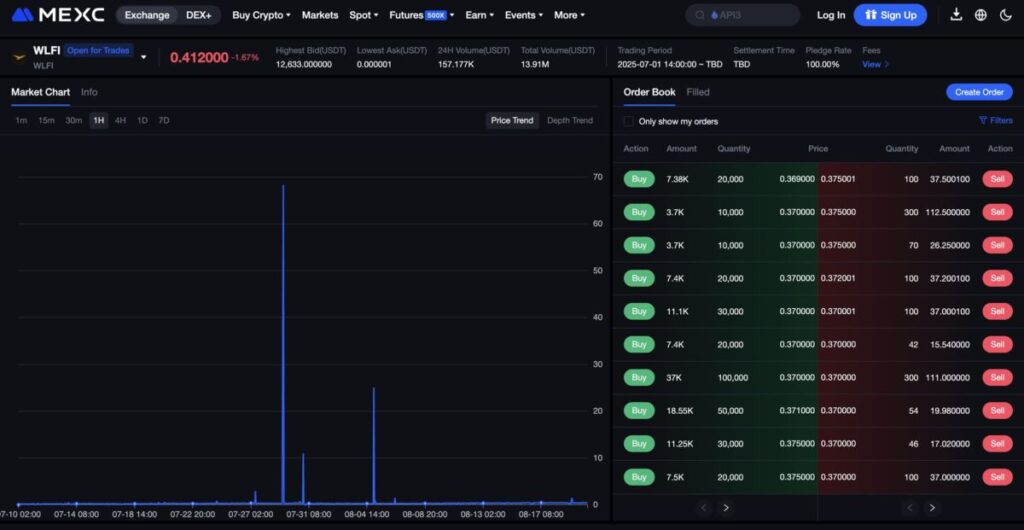Screen dimensions: 1024x530
Task: Click the Highest Bid value 12,633.000000
Action: point(304,64)
